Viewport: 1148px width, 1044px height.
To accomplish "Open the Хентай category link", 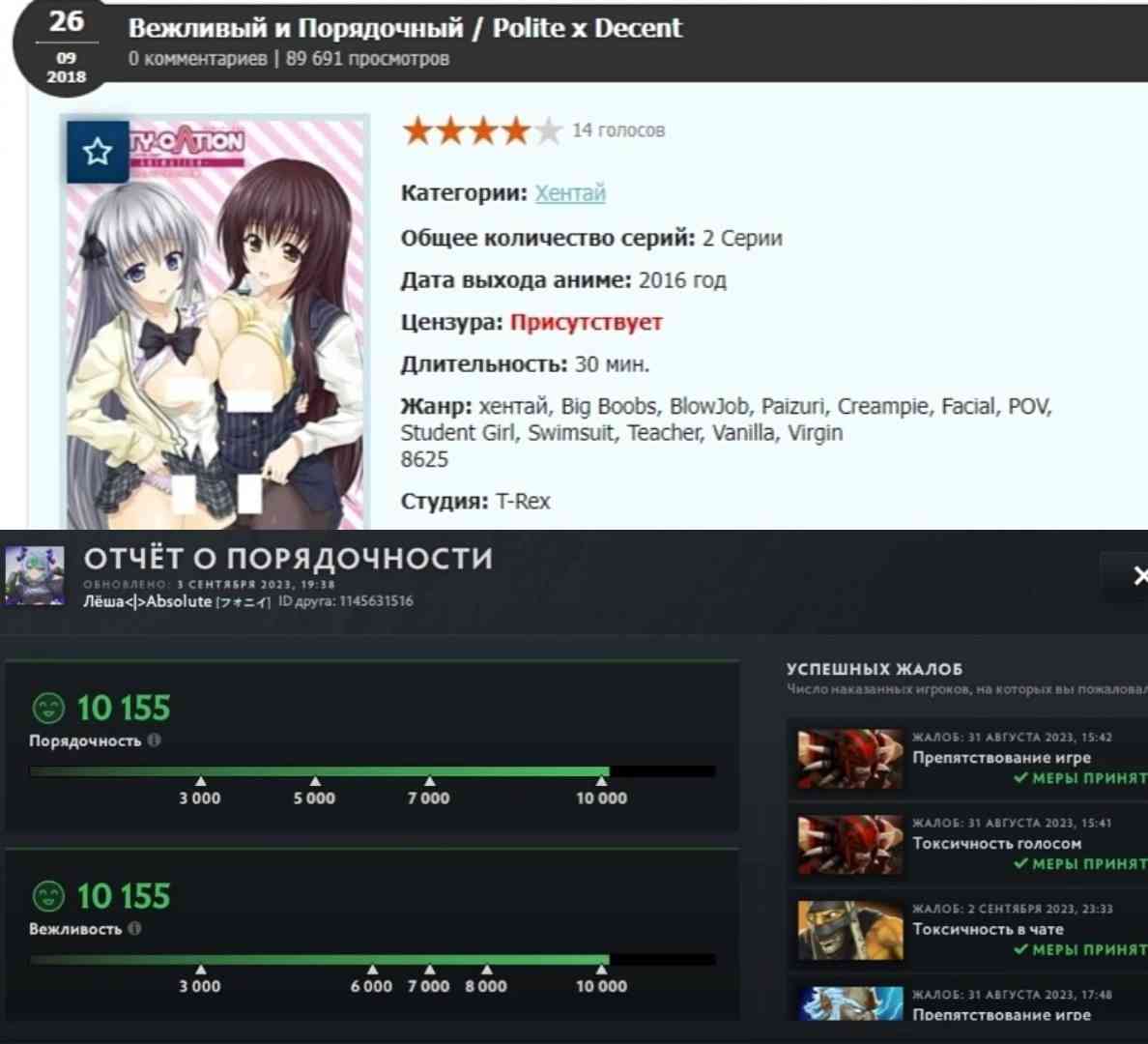I will click(x=569, y=192).
